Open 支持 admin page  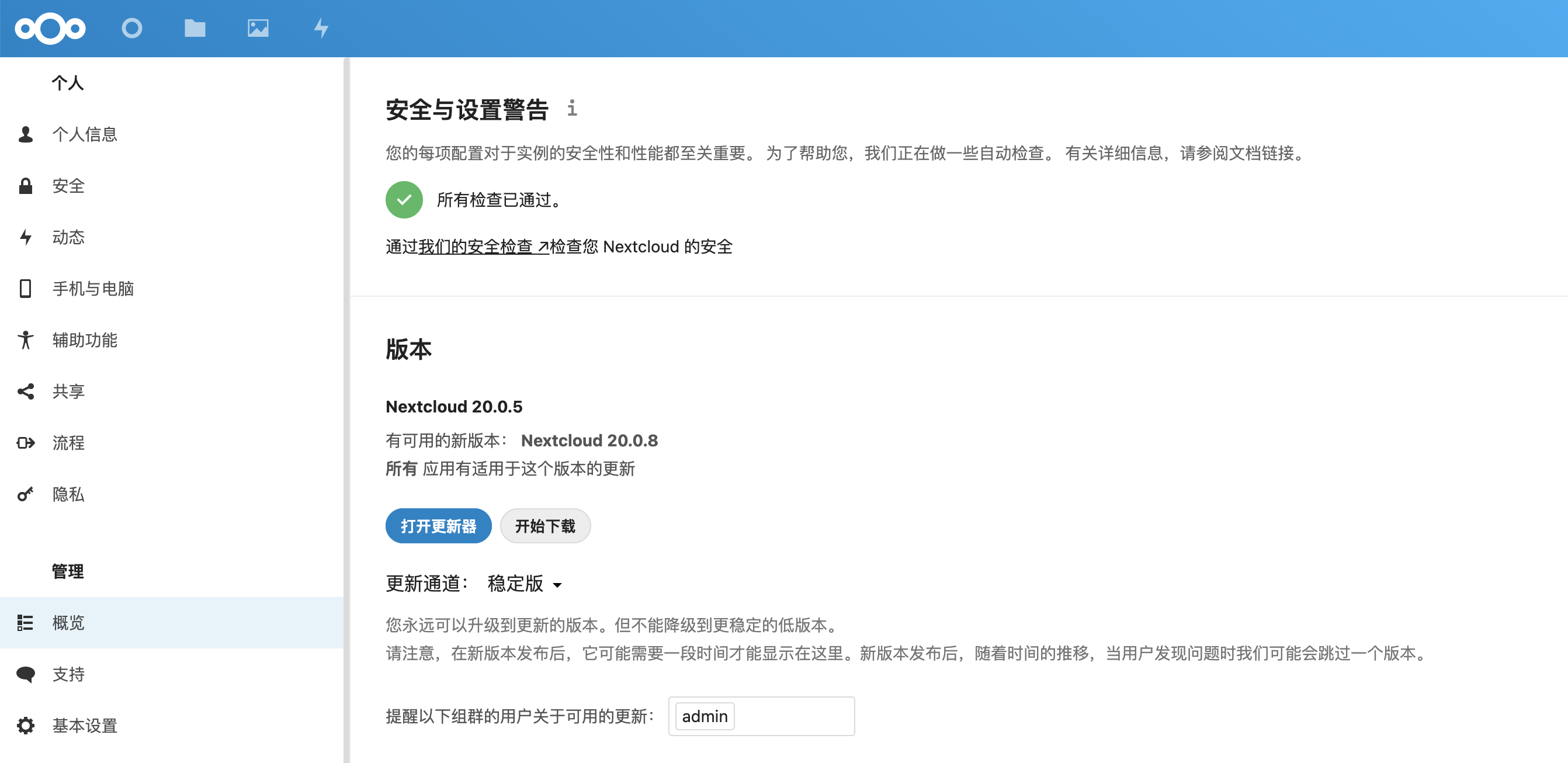[x=172, y=674]
